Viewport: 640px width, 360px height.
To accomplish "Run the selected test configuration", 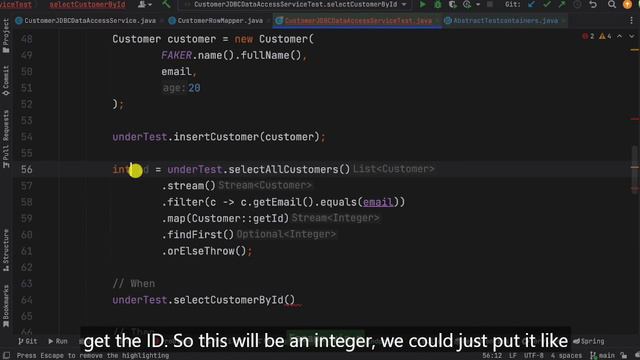I will (422, 4).
